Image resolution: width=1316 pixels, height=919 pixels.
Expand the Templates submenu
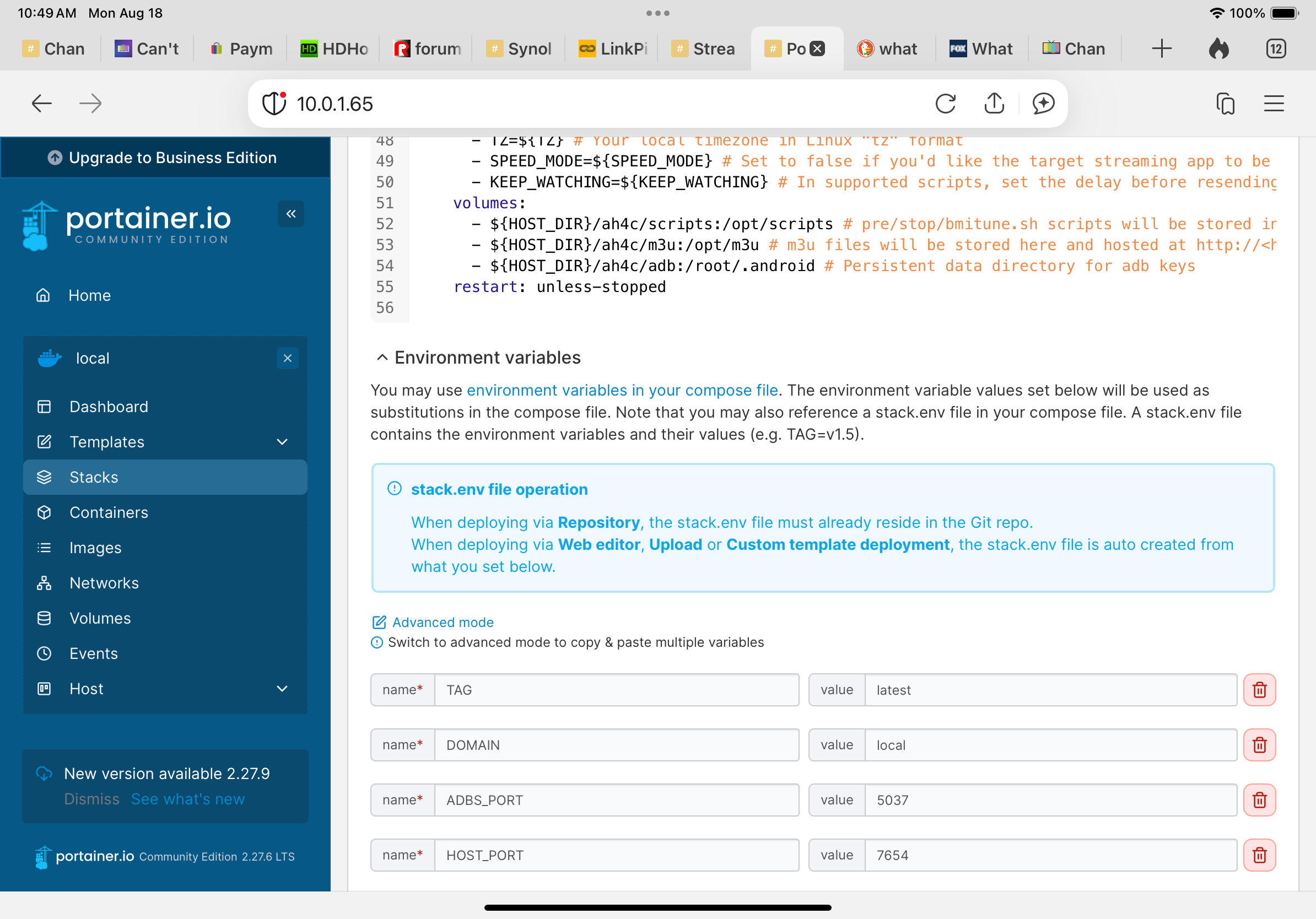click(282, 442)
